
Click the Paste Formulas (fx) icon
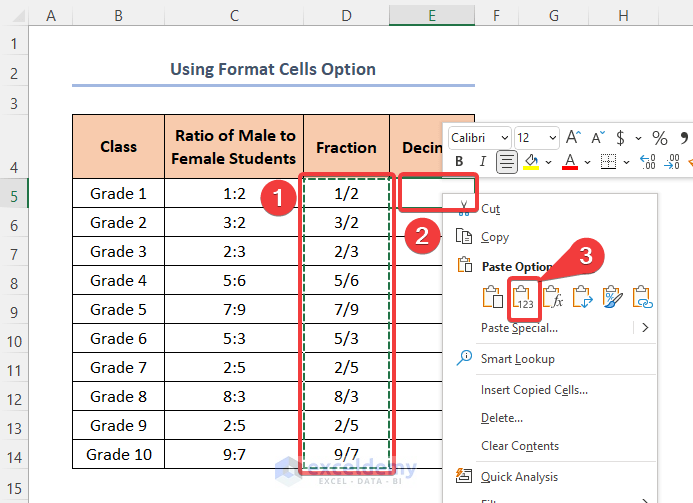coord(551,298)
